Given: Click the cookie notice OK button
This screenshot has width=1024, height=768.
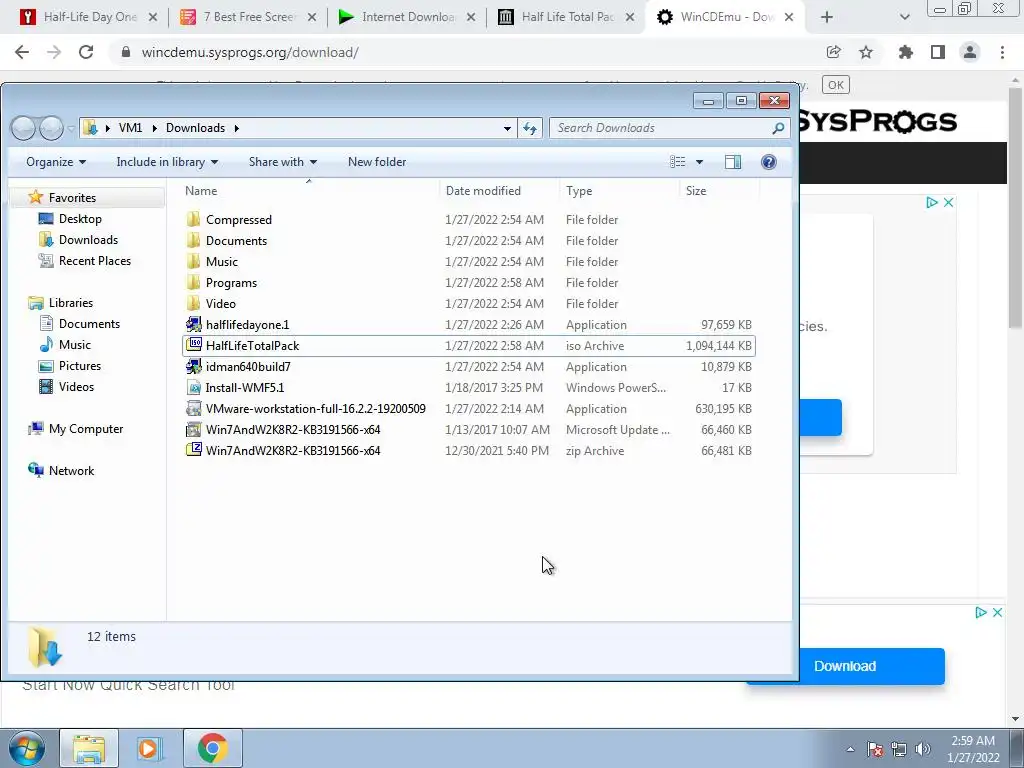Looking at the screenshot, I should coord(836,85).
